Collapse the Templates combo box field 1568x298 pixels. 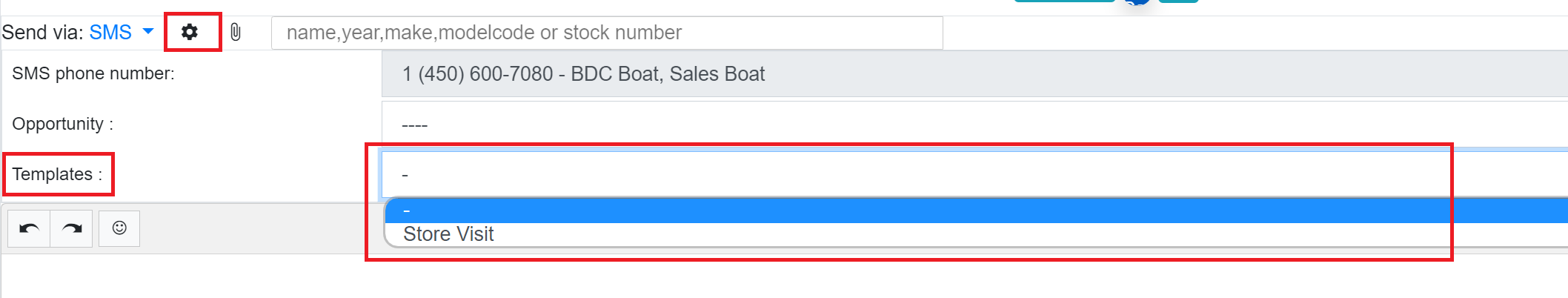coord(974,174)
